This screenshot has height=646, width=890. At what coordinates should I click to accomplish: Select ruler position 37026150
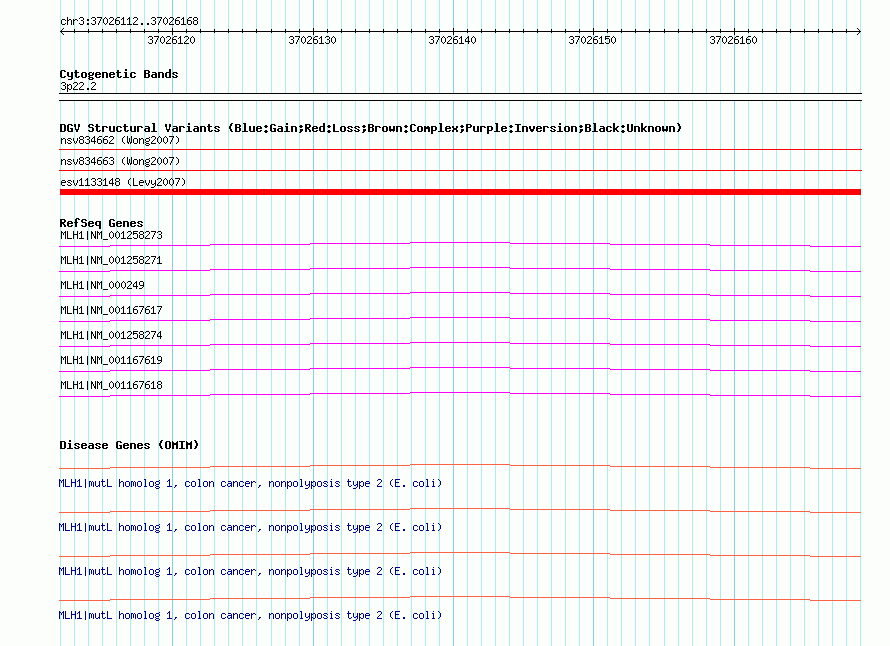pyautogui.click(x=593, y=40)
